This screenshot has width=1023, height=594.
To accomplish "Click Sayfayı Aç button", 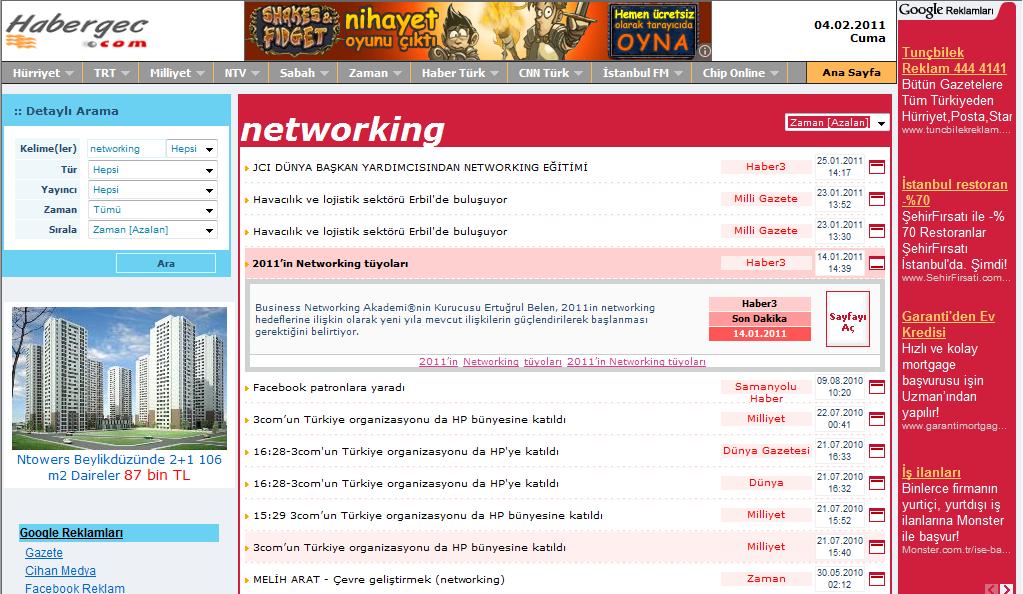I will pos(847,319).
